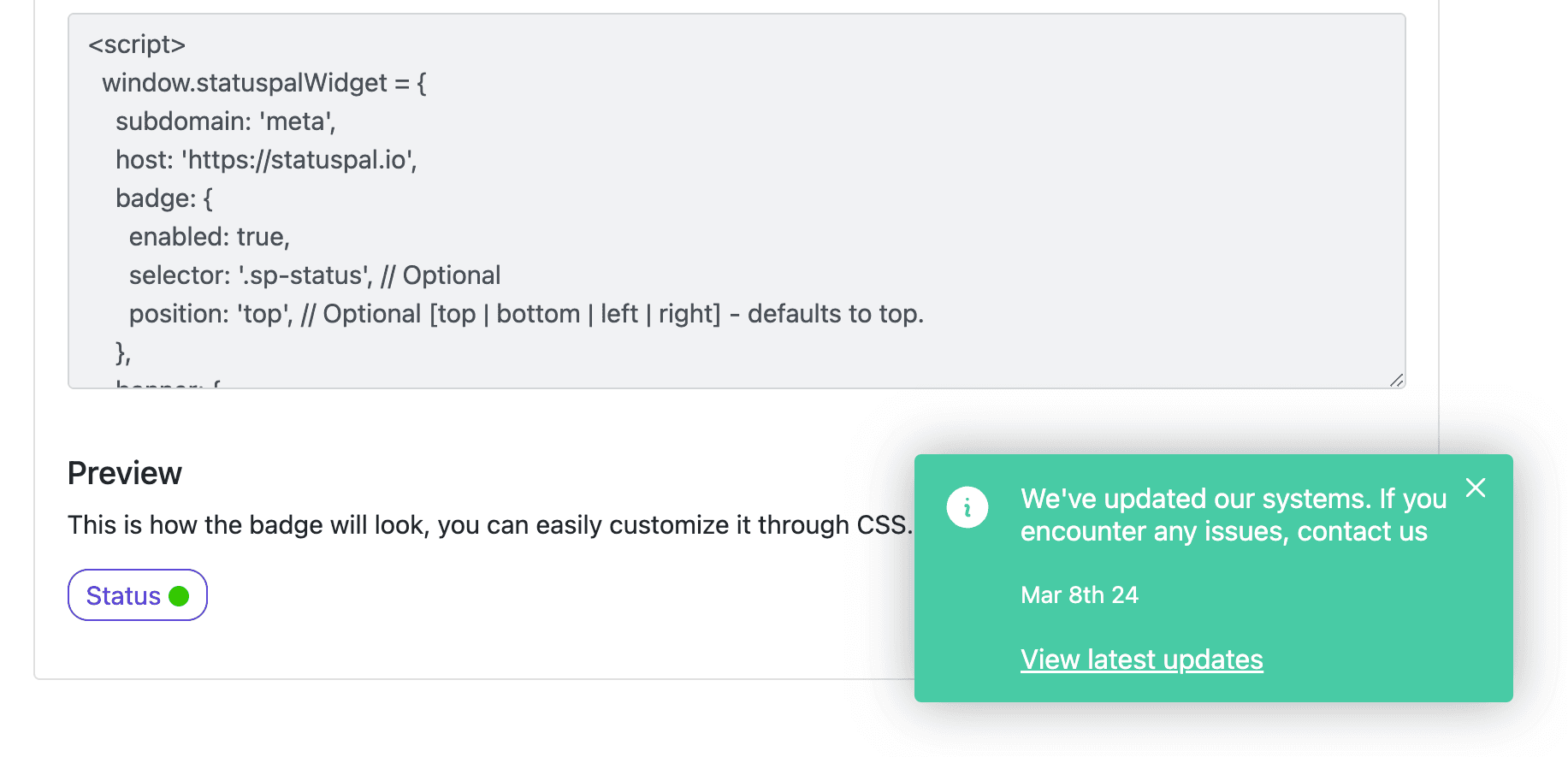The image size is (1568, 757).
Task: Place cursor on 'enabled: true' line
Action: pos(209,237)
